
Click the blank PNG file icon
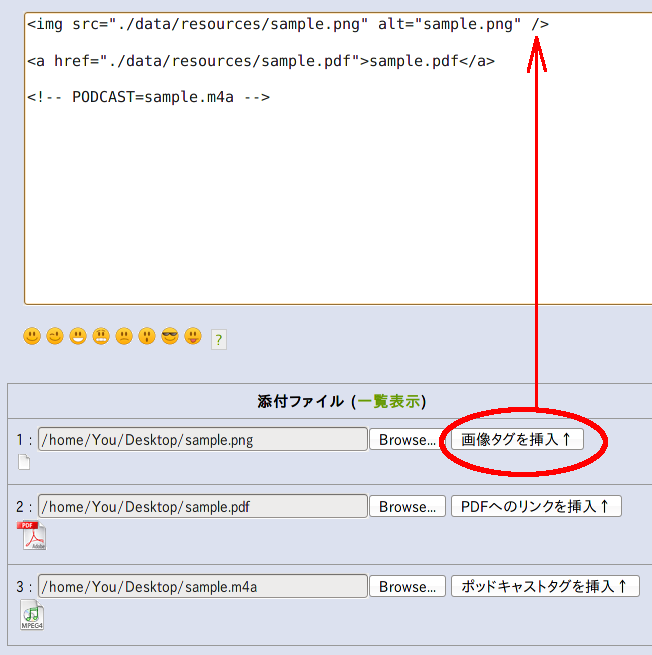click(24, 462)
